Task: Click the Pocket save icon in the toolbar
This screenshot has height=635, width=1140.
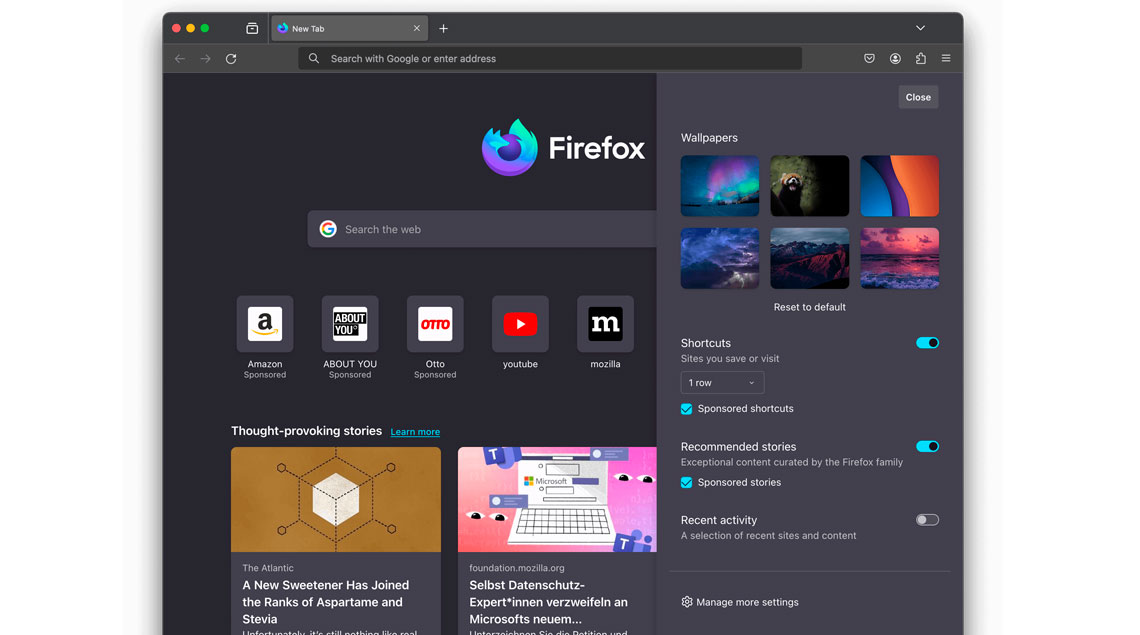Action: pyautogui.click(x=869, y=58)
